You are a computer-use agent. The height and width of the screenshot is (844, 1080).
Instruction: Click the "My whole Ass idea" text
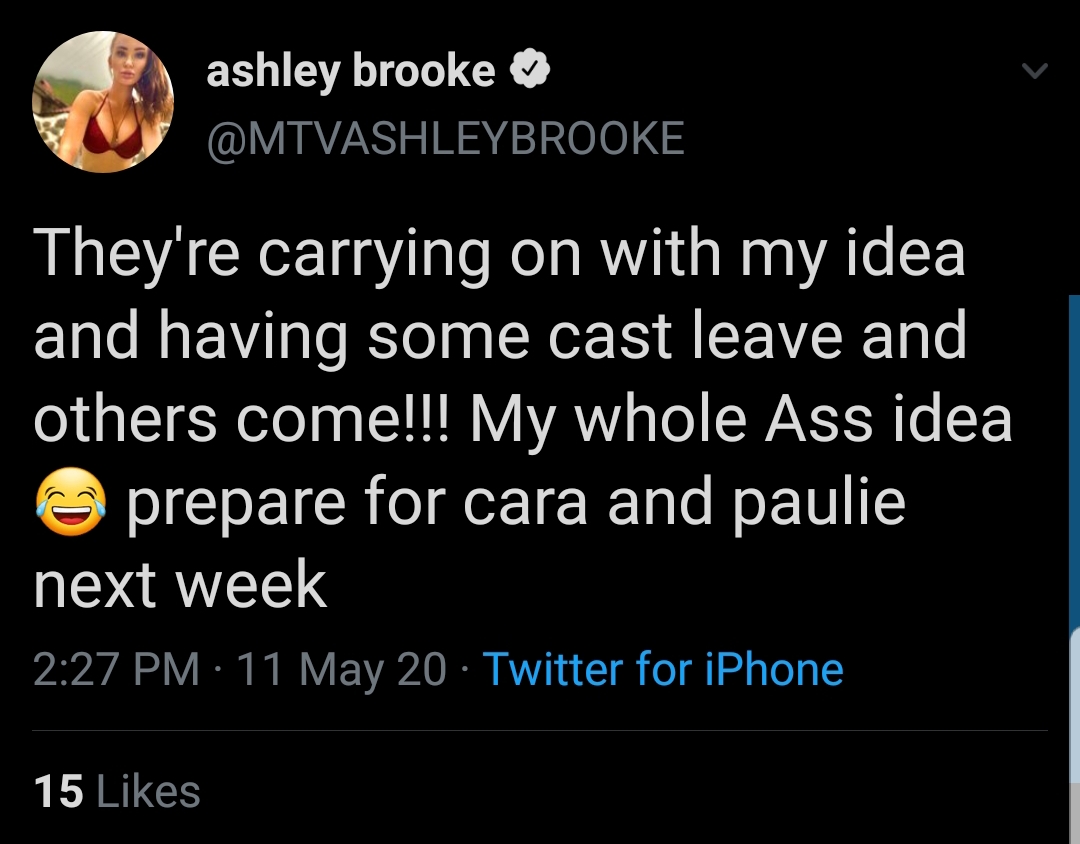click(x=741, y=420)
